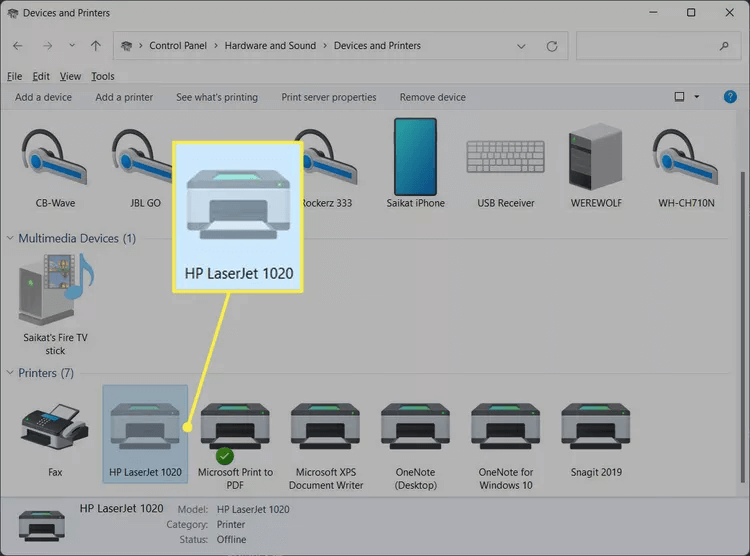Image resolution: width=750 pixels, height=556 pixels.
Task: Open the recent locations dropdown arrow
Action: [72, 45]
